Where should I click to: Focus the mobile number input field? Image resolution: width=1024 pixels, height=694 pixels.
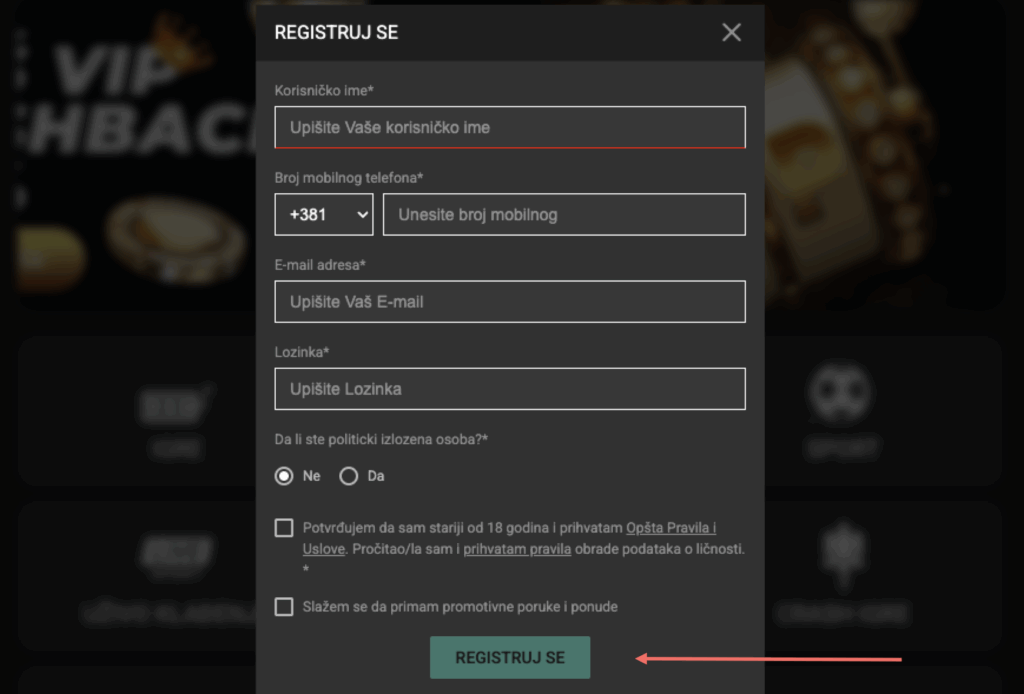click(564, 214)
